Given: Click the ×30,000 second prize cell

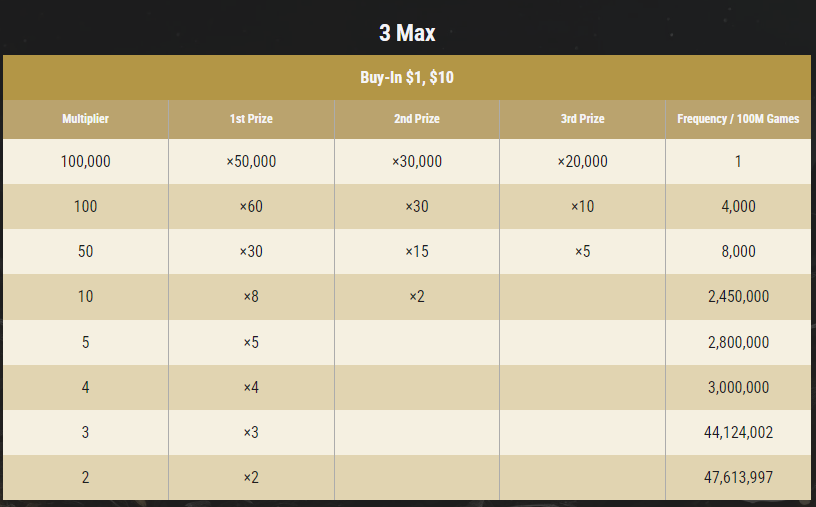Looking at the screenshot, I should [x=416, y=161].
